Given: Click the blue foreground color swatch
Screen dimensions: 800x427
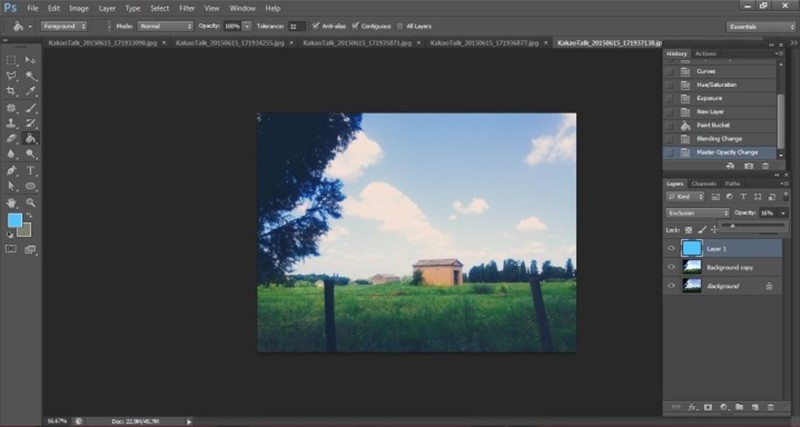Looking at the screenshot, I should (14, 220).
